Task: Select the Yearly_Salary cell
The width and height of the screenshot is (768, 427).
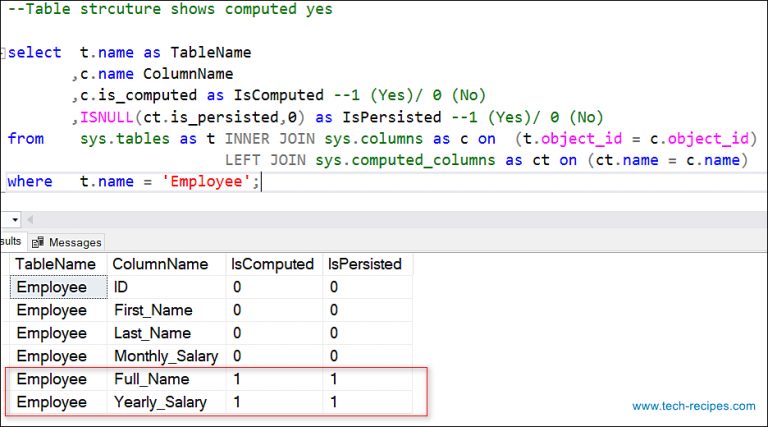Action: (166, 402)
